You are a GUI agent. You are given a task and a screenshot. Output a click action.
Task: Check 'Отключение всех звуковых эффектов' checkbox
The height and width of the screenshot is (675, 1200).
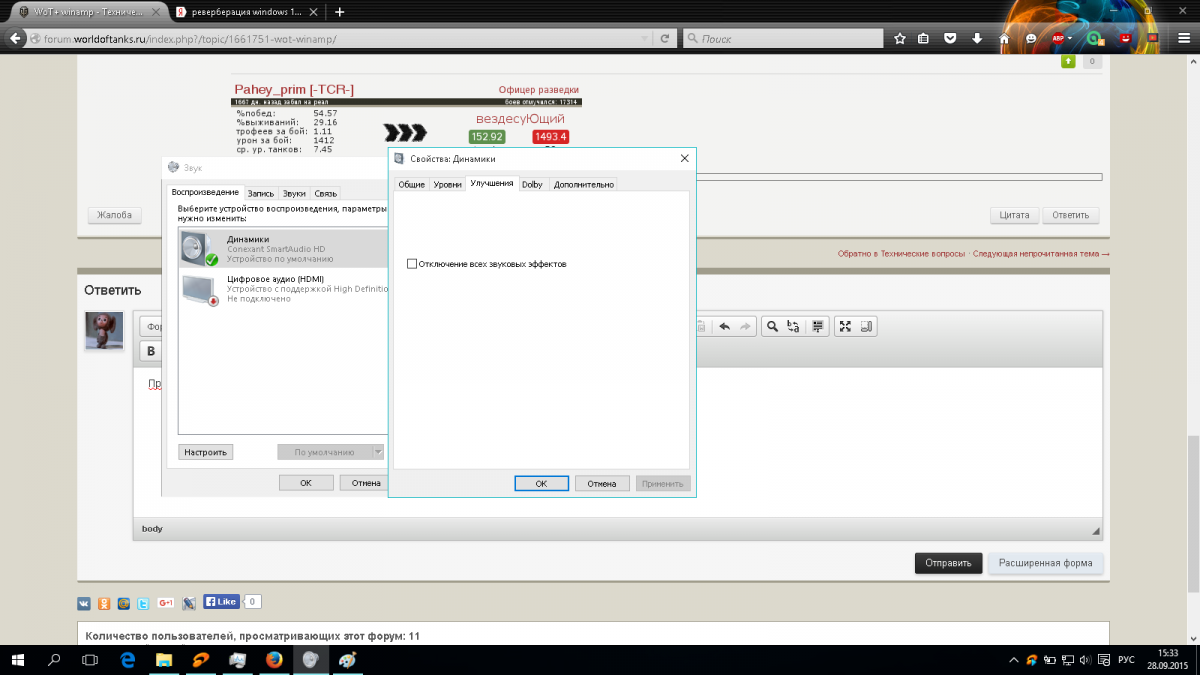pyautogui.click(x=412, y=264)
